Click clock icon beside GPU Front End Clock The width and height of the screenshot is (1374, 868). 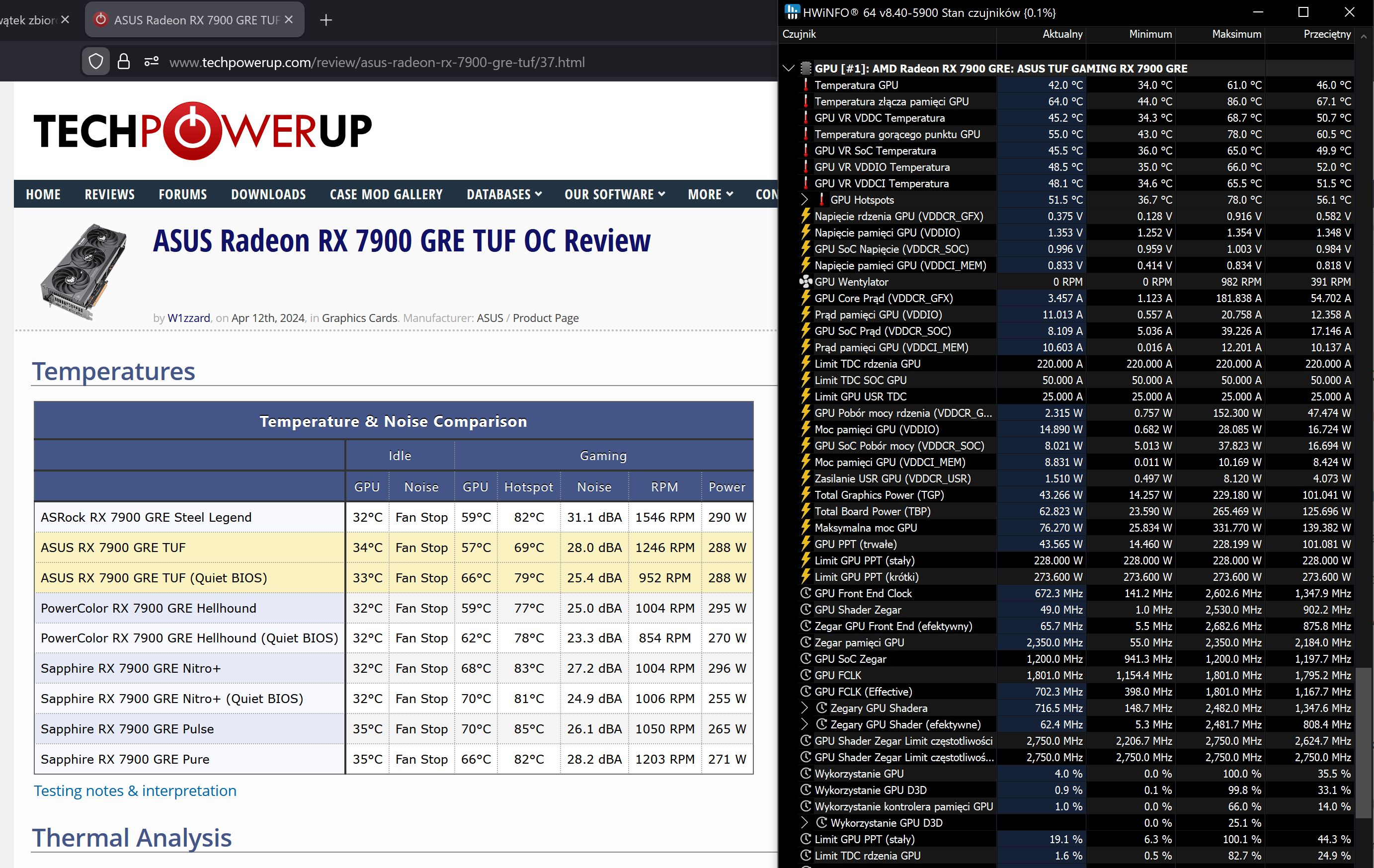(x=805, y=594)
